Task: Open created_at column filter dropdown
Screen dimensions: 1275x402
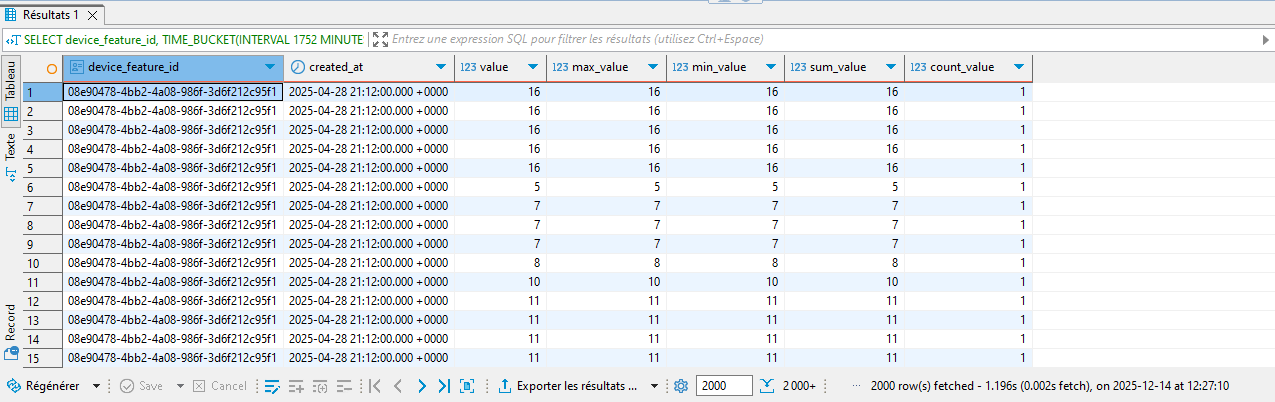Action: 440,67
